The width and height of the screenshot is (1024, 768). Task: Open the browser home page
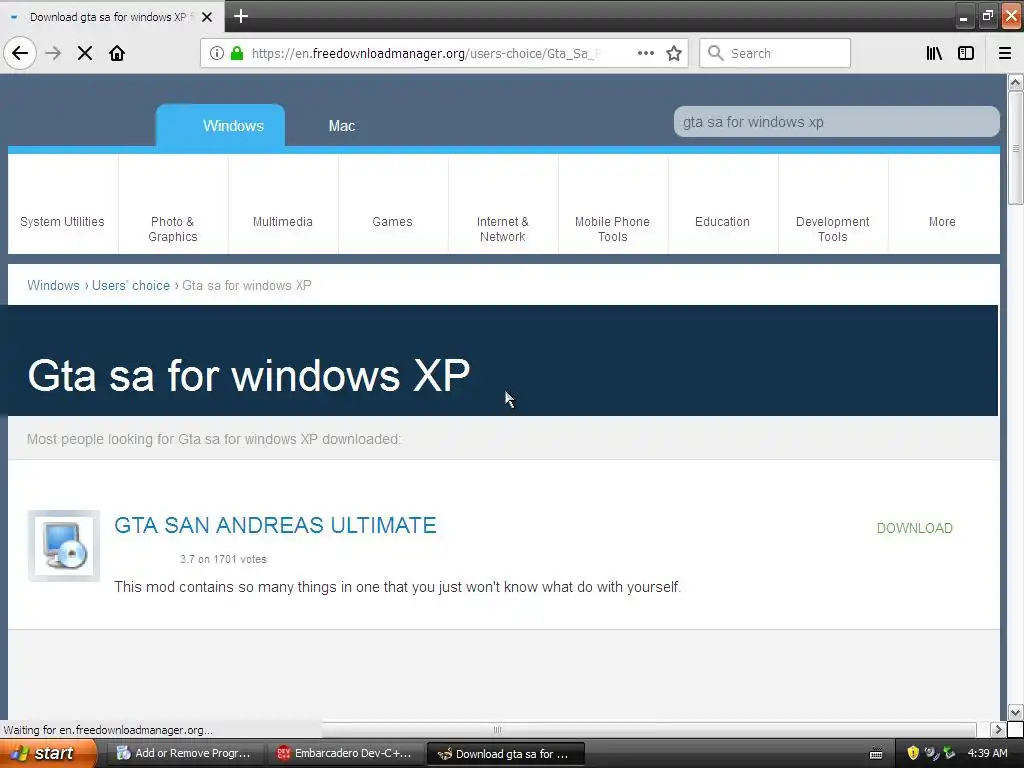coord(117,53)
